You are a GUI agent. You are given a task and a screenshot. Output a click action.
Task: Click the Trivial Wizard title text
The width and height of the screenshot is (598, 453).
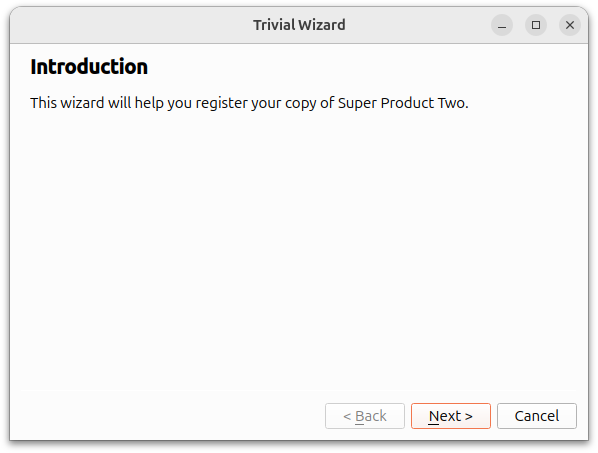[x=299, y=25]
